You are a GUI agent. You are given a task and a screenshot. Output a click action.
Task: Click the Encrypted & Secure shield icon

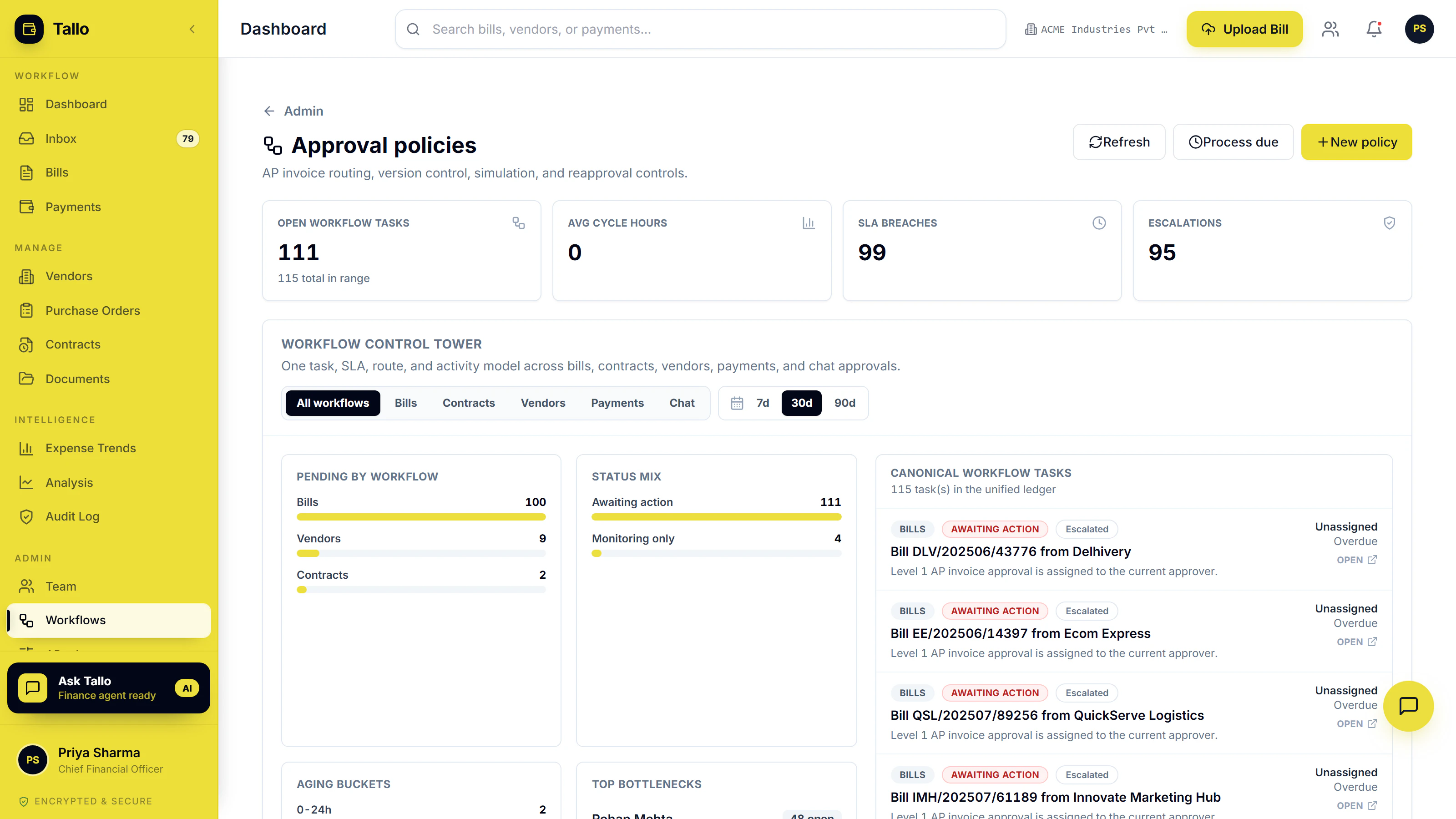coord(23,801)
